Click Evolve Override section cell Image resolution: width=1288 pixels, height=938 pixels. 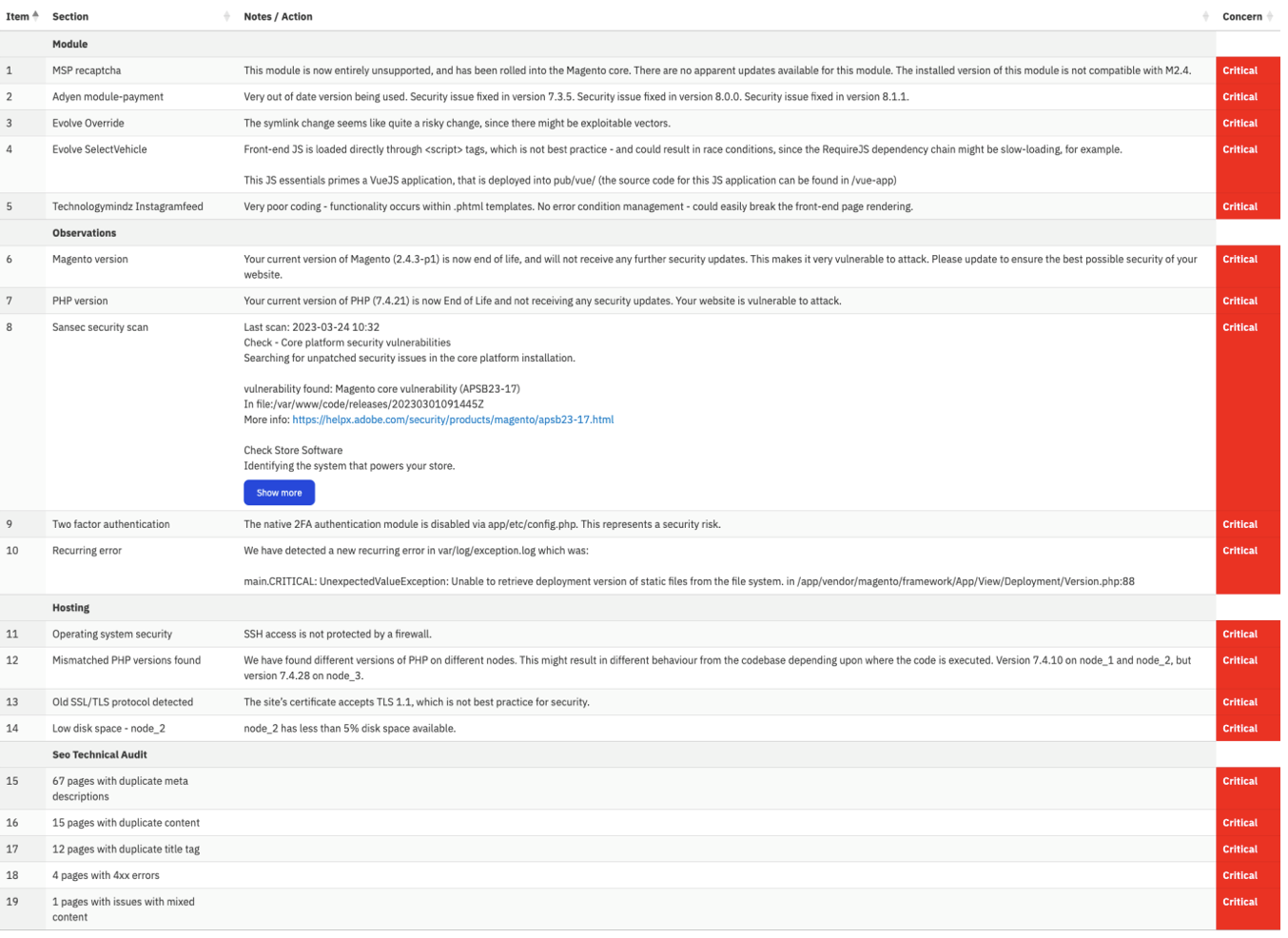pyautogui.click(x=88, y=124)
